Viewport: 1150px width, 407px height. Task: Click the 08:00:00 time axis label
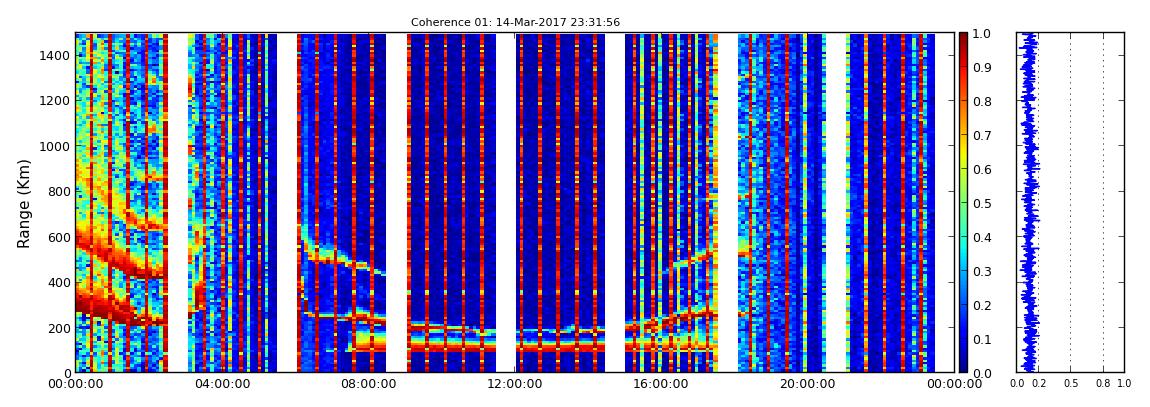[369, 383]
